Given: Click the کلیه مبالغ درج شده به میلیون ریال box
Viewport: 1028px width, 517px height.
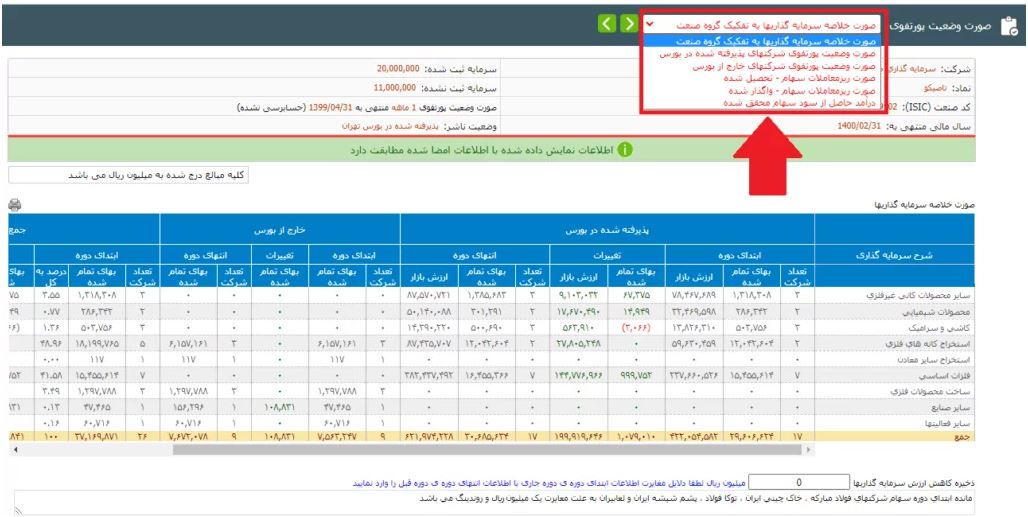Looking at the screenshot, I should point(129,176).
